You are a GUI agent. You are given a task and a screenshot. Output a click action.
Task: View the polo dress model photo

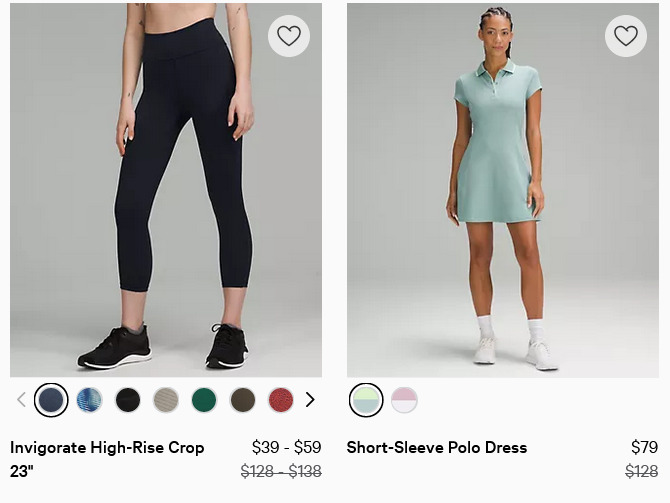click(x=503, y=190)
